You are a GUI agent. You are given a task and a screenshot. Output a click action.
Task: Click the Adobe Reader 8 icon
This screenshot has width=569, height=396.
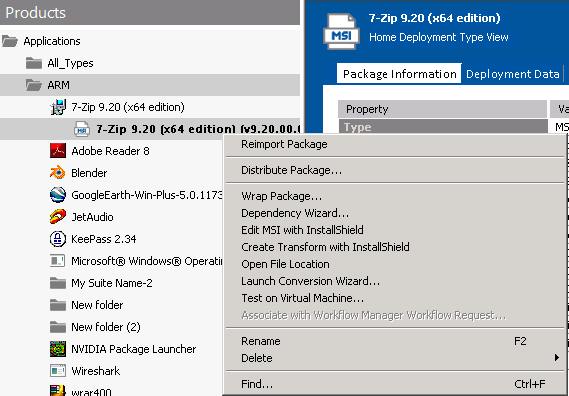[58, 151]
